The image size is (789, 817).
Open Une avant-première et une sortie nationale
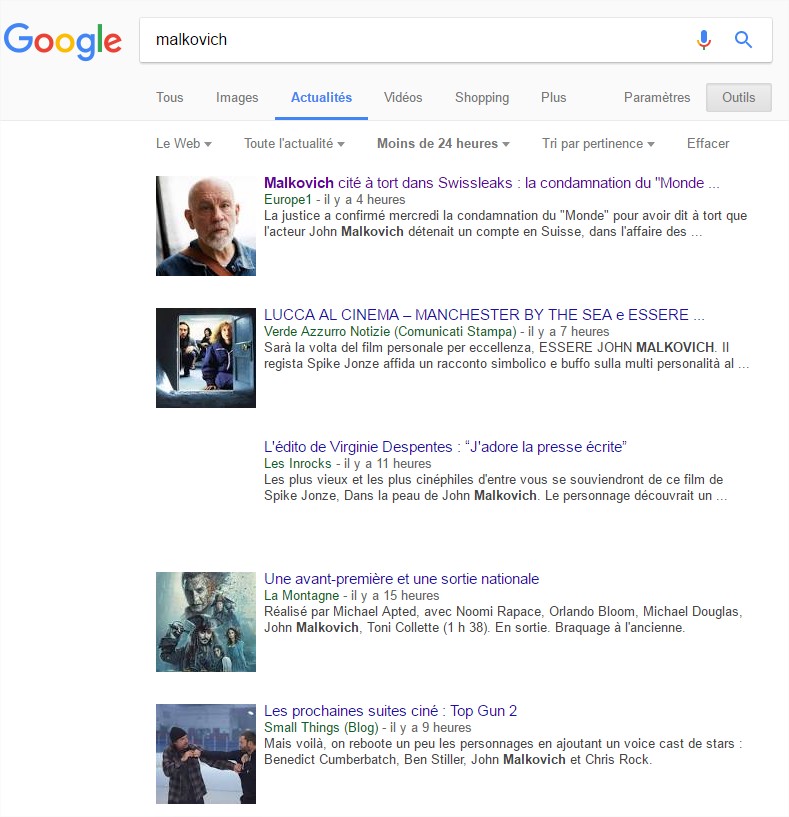(x=401, y=579)
